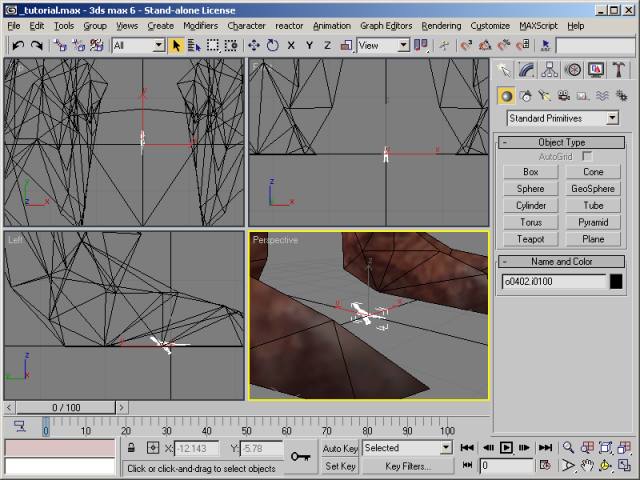
Task: Select the Move transform tool
Action: tap(253, 45)
